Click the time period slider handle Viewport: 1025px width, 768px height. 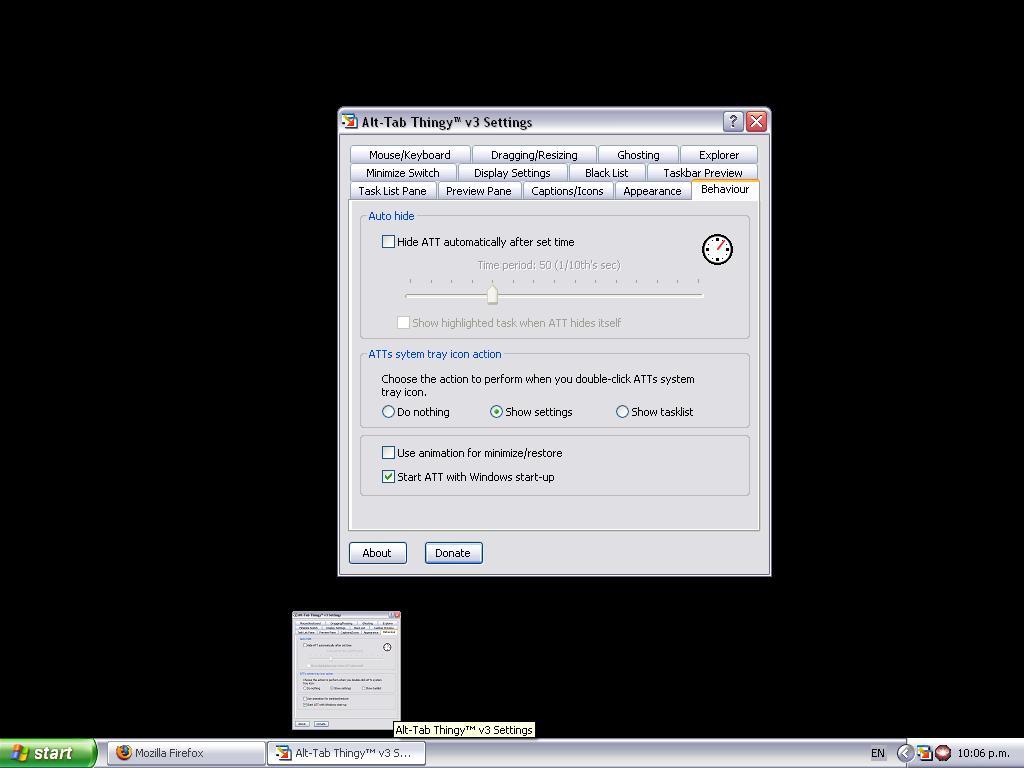click(x=492, y=293)
